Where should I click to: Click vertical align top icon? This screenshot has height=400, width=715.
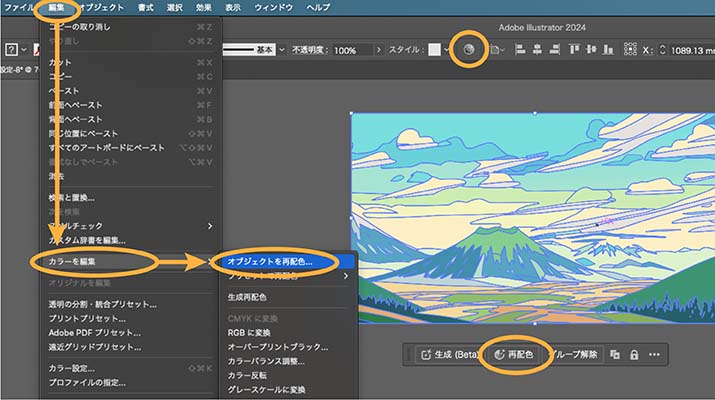(x=574, y=49)
